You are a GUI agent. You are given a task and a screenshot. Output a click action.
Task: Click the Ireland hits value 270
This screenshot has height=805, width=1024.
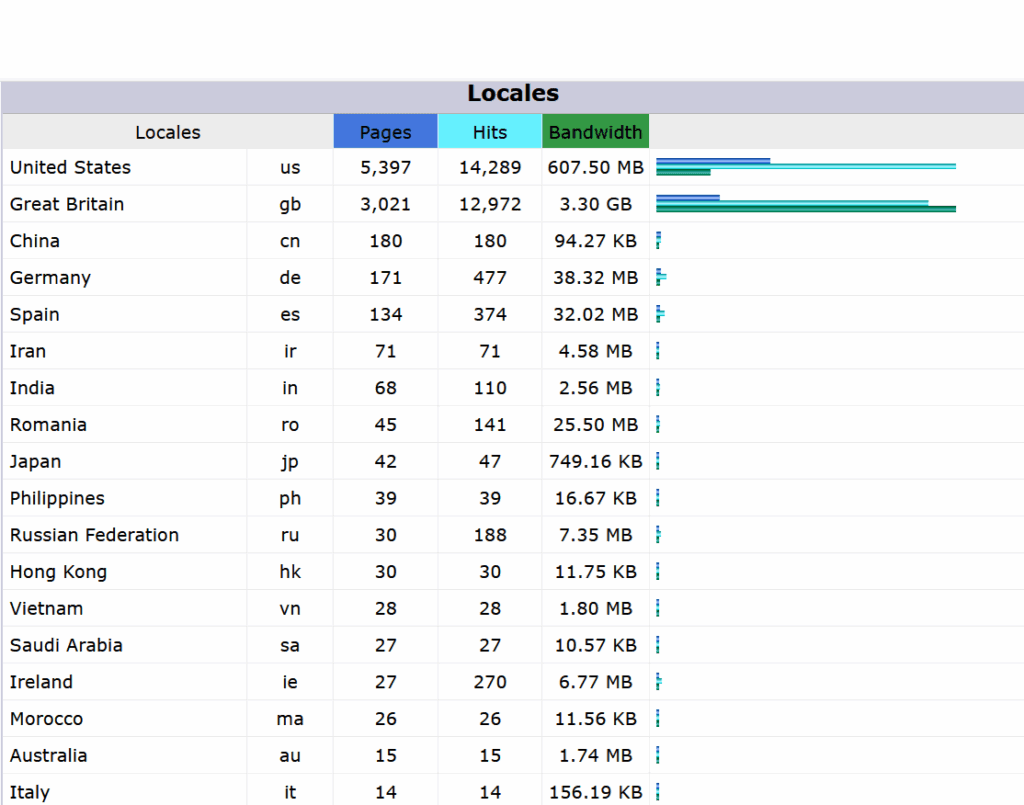tap(489, 682)
